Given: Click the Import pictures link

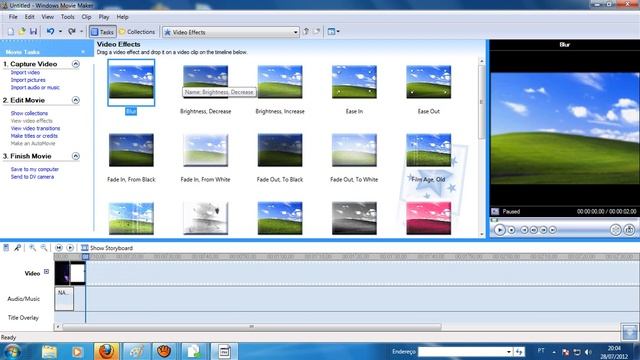Looking at the screenshot, I should pyautogui.click(x=28, y=80).
